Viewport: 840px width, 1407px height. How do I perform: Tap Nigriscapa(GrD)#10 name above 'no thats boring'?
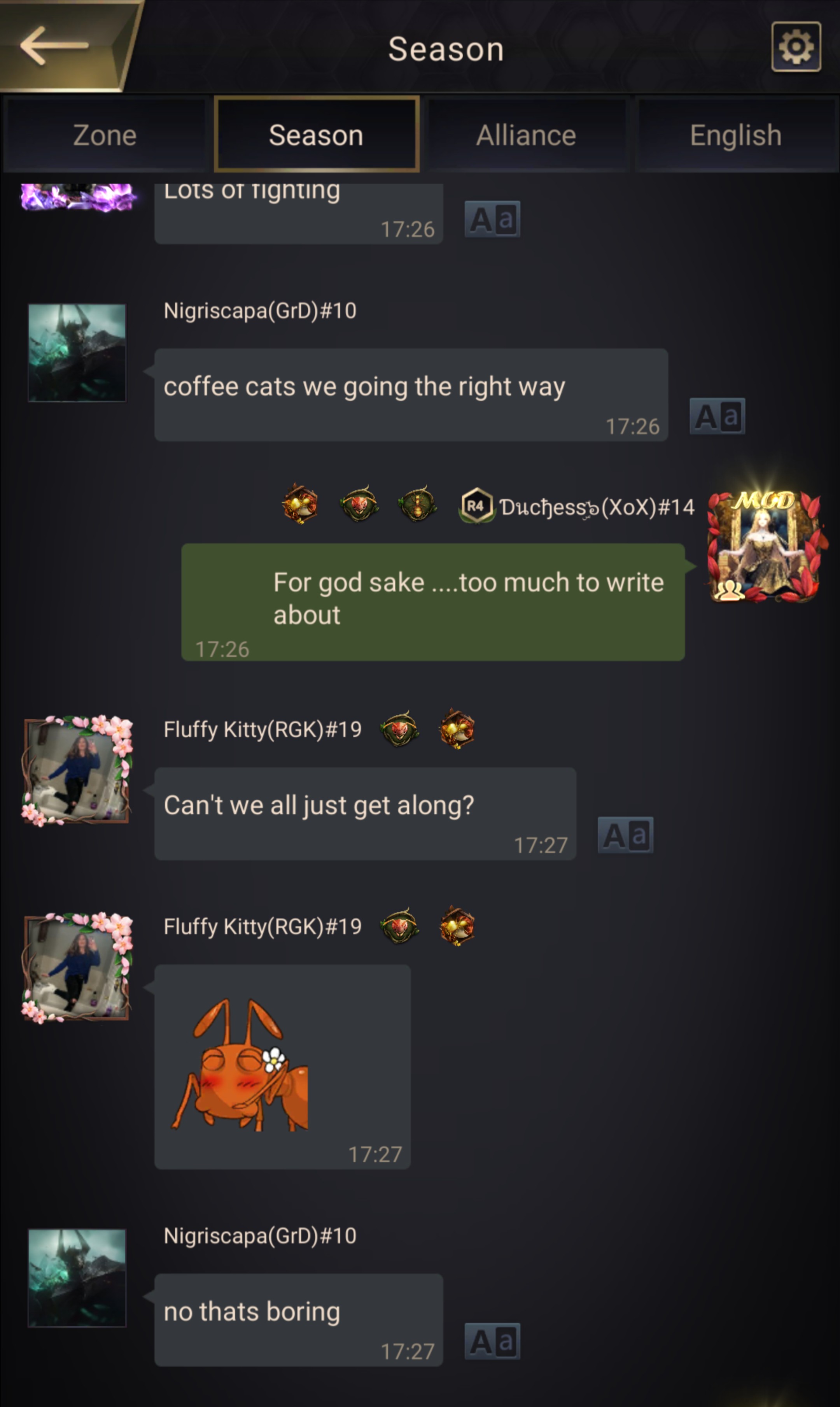coord(260,1235)
